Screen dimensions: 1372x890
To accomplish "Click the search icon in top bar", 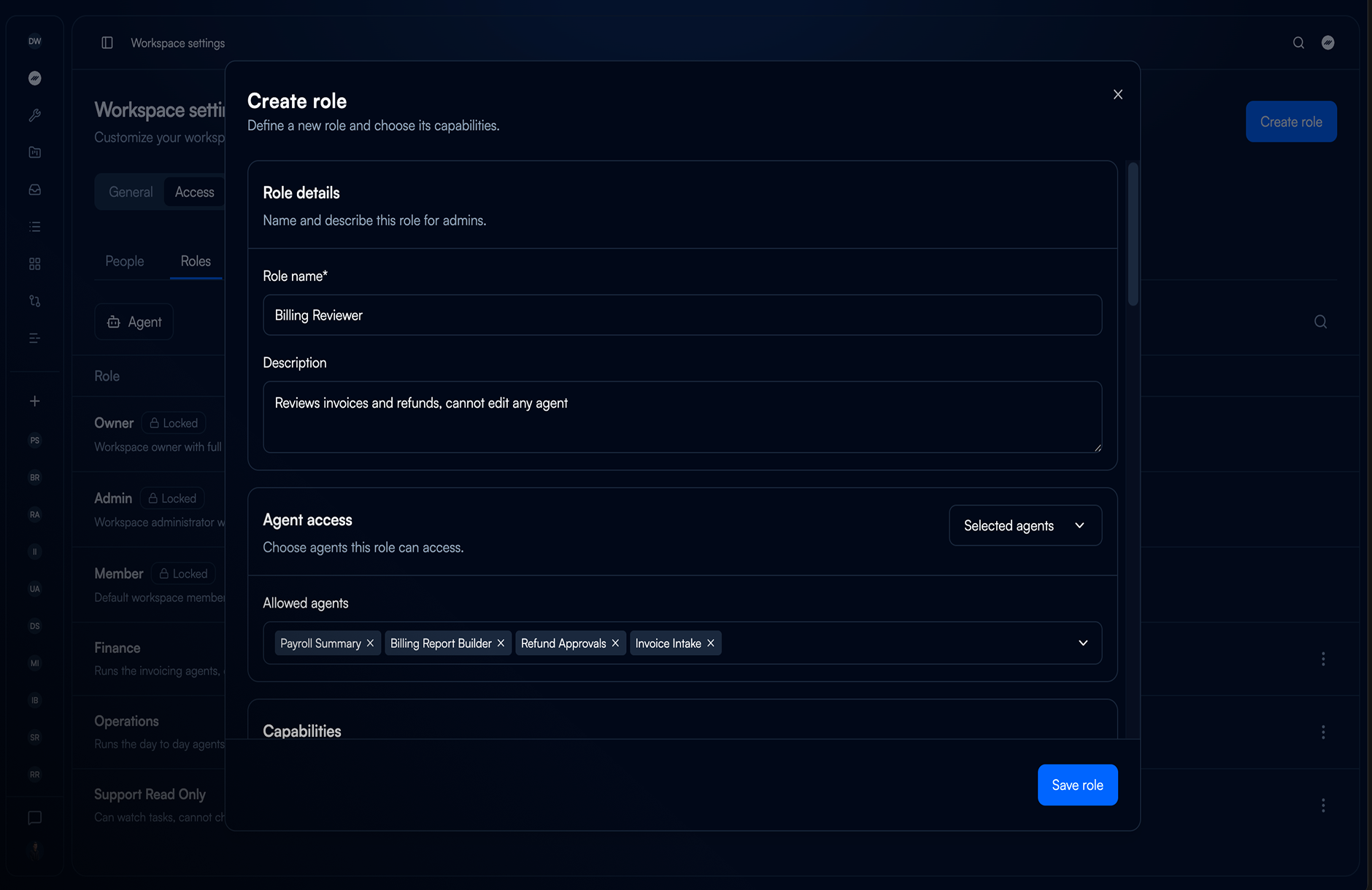I will coord(1298,43).
